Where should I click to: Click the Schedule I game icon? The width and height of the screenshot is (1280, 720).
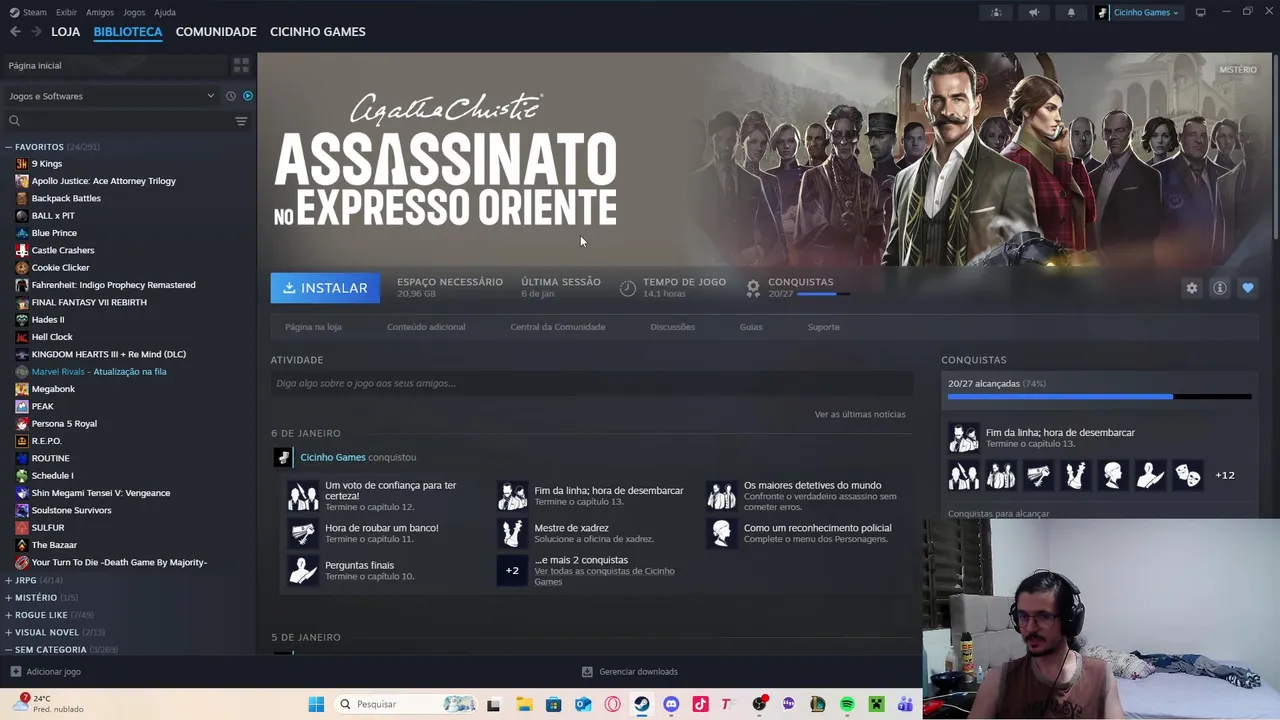[22, 476]
